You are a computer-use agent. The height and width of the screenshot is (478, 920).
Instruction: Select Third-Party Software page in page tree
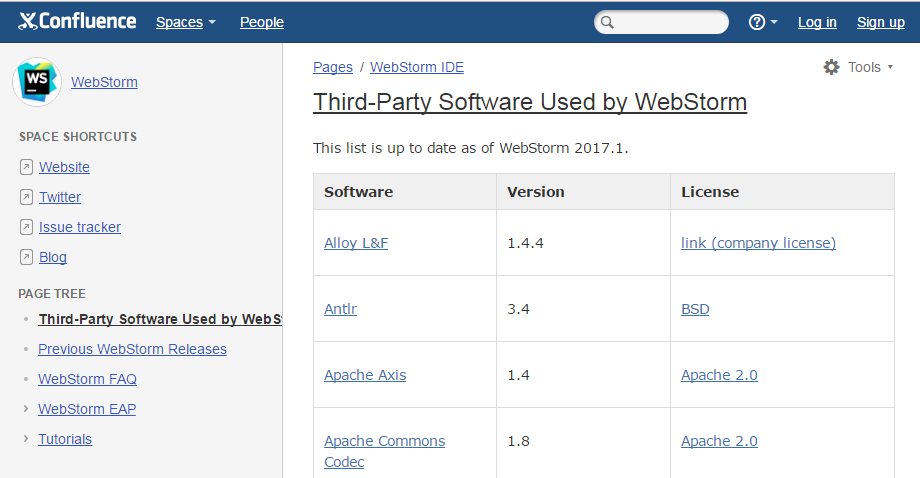point(160,319)
